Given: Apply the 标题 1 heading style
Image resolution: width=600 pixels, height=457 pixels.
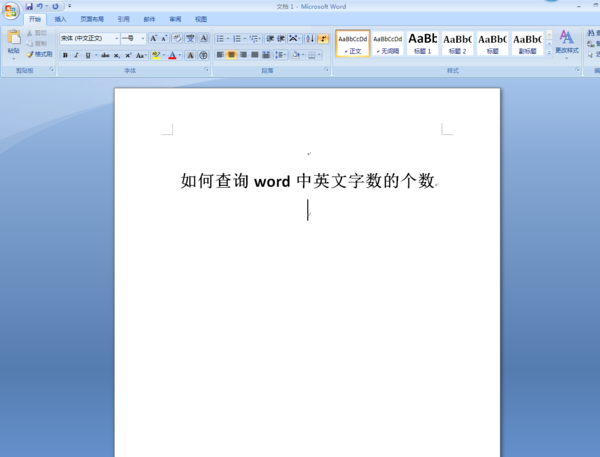Looking at the screenshot, I should [422, 43].
